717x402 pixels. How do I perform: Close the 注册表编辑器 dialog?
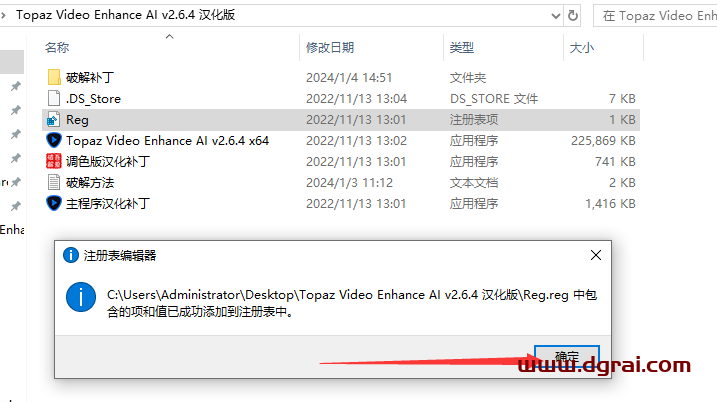(595, 255)
